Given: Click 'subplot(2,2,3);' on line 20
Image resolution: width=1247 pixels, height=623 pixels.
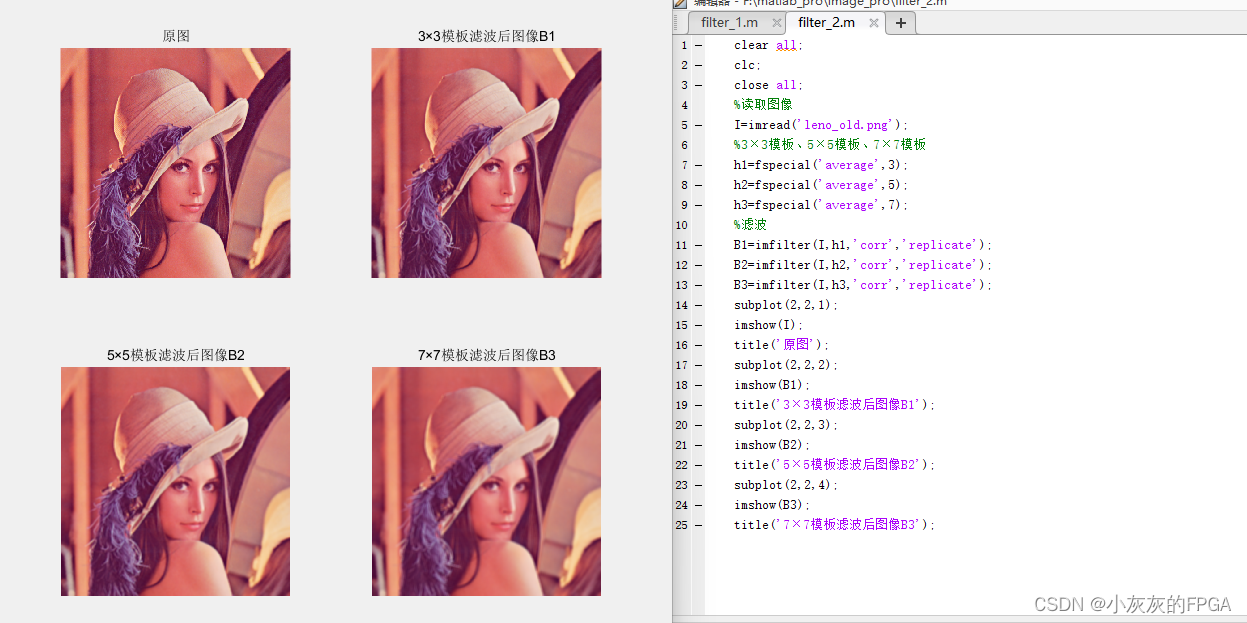Looking at the screenshot, I should coord(786,425).
